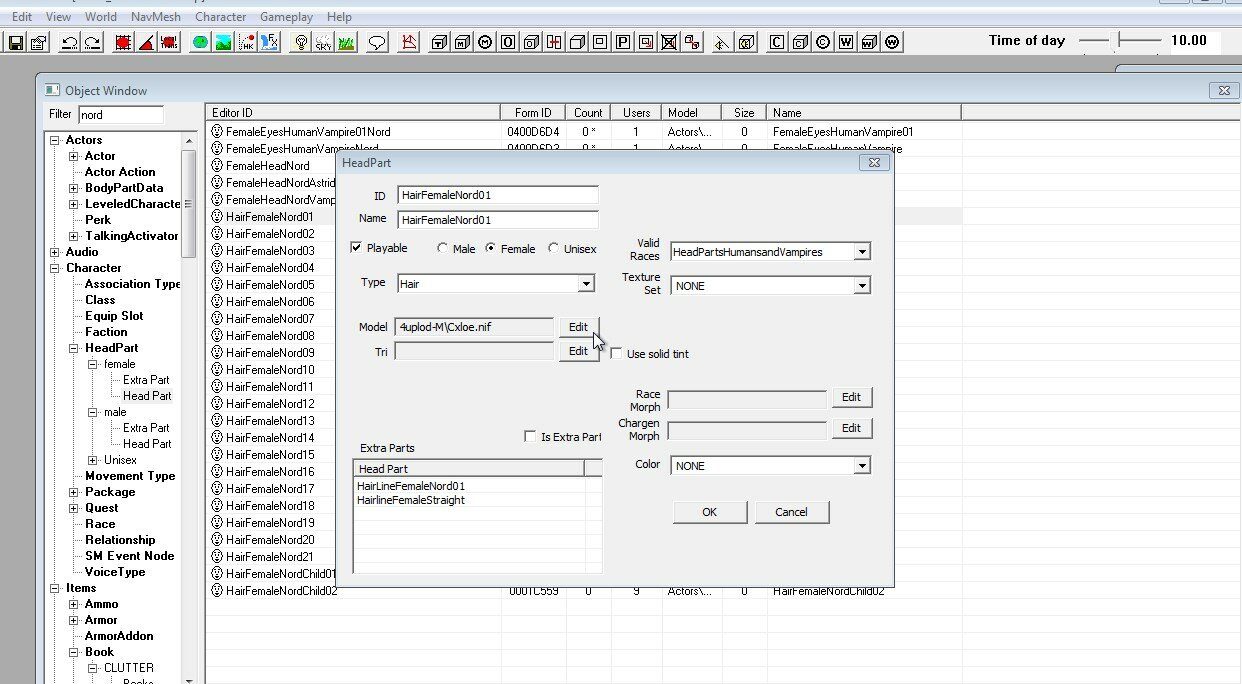Click the cube T toolbar icon
The height and width of the screenshot is (684, 1242).
439,43
